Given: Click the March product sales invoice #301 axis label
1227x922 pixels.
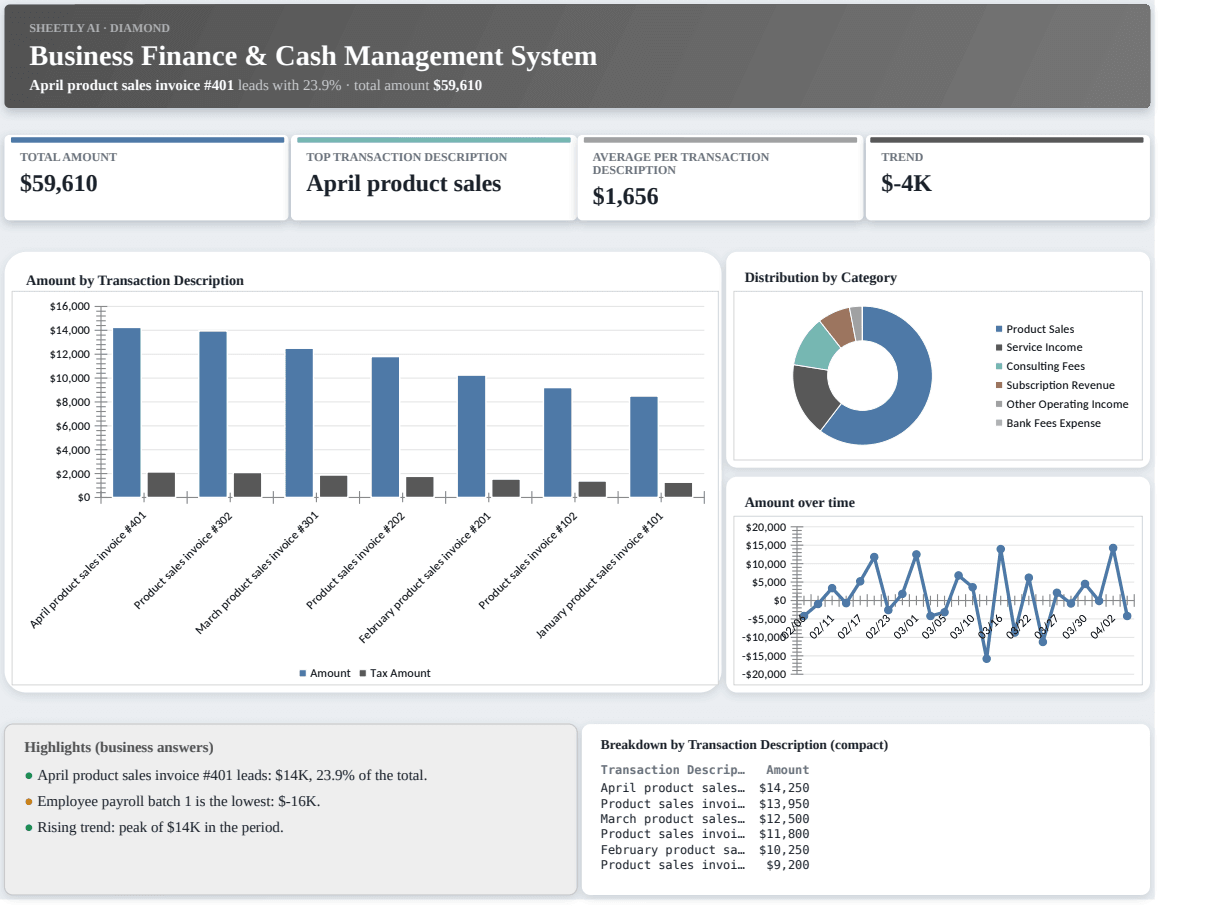Looking at the screenshot, I should pyautogui.click(x=256, y=572).
